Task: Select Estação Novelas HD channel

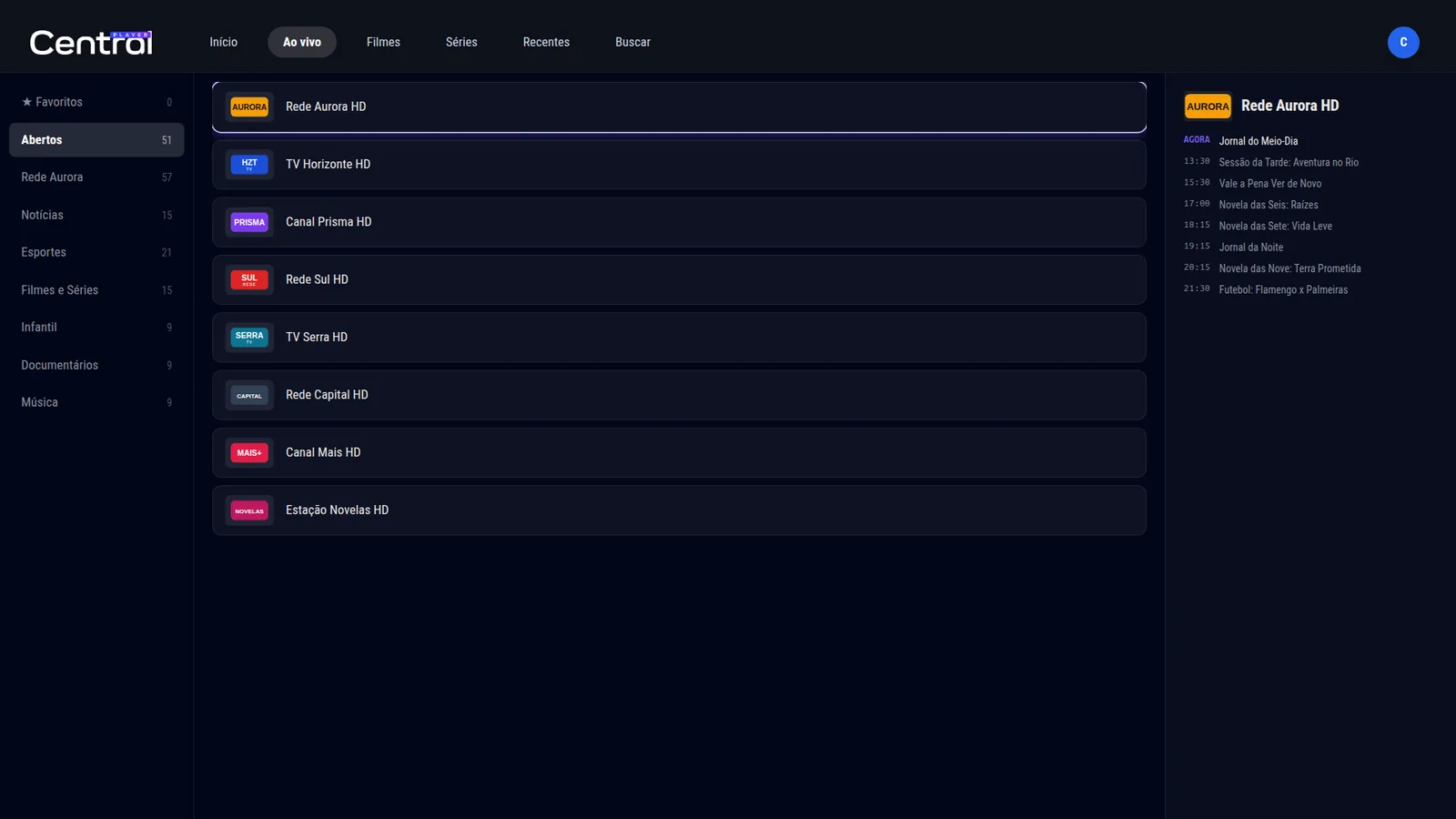Action: [x=679, y=511]
